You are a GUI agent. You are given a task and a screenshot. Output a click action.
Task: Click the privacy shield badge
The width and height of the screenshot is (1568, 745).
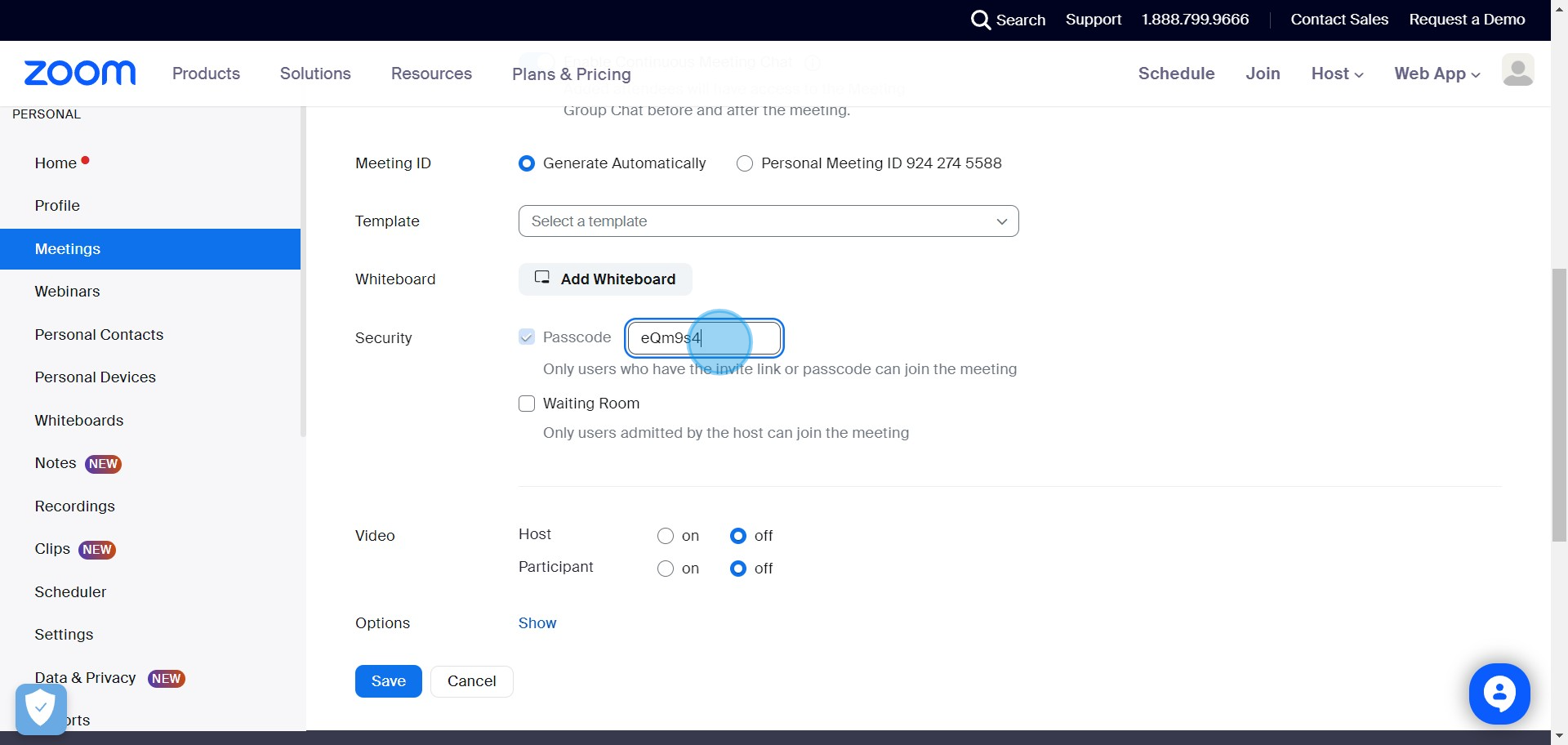click(41, 709)
